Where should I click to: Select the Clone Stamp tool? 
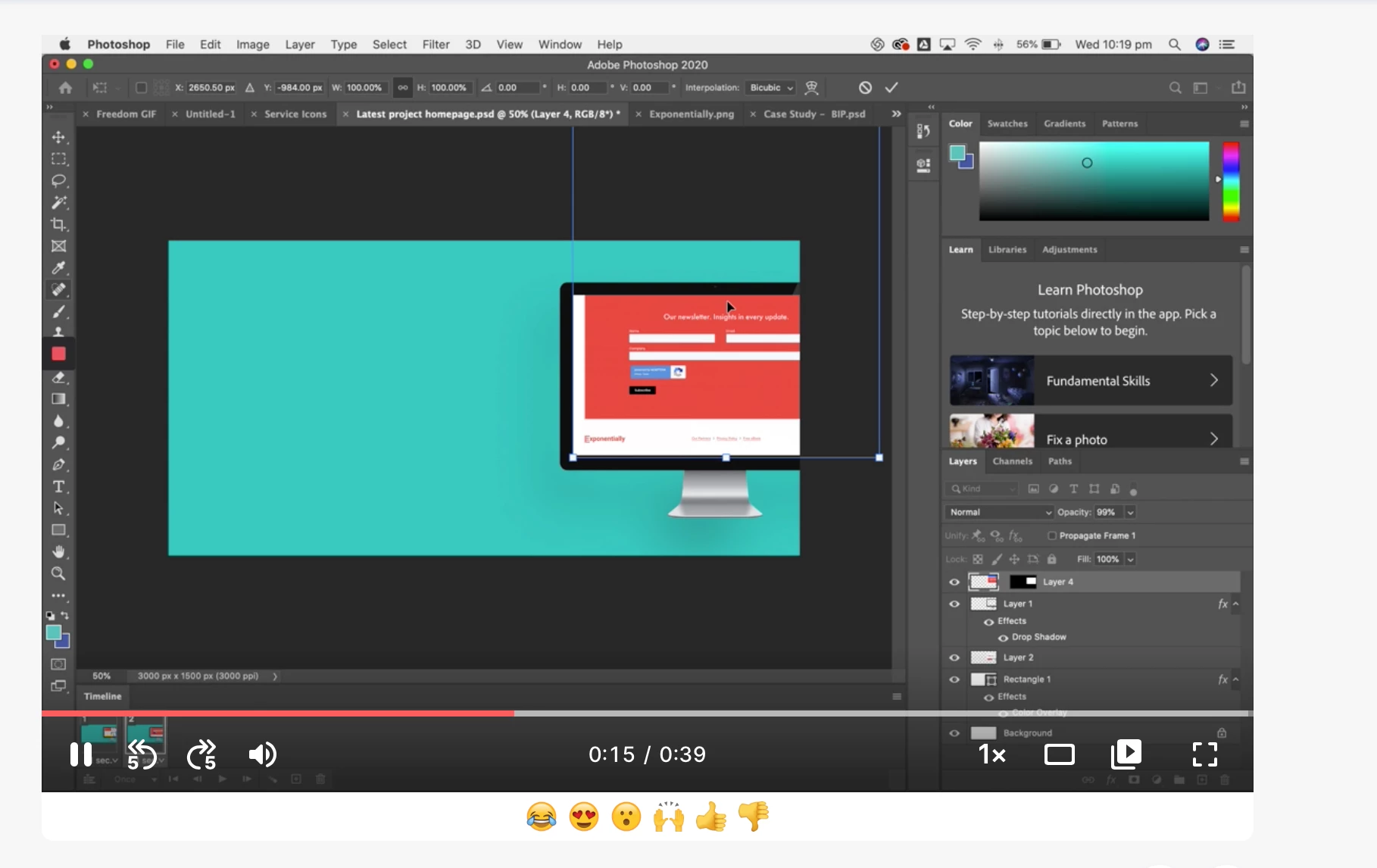coord(58,332)
